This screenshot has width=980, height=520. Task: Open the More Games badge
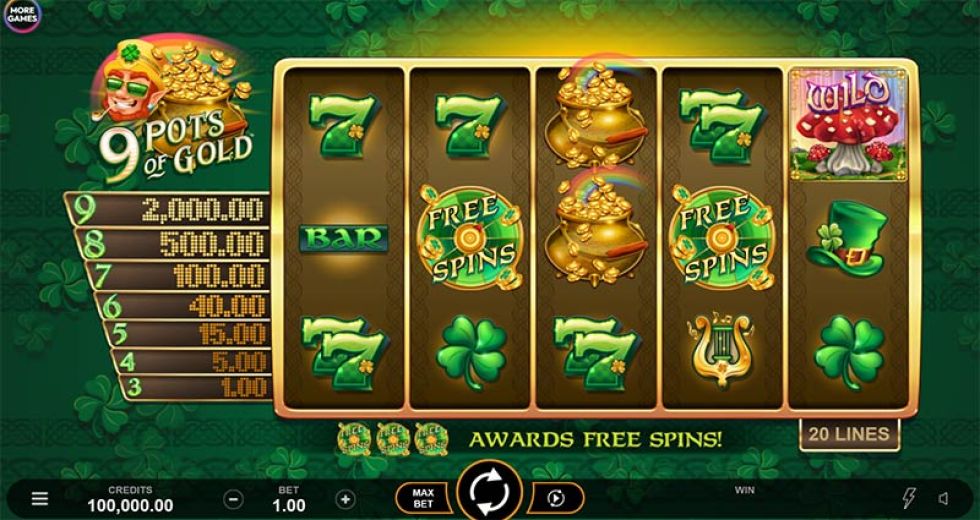pyautogui.click(x=22, y=15)
